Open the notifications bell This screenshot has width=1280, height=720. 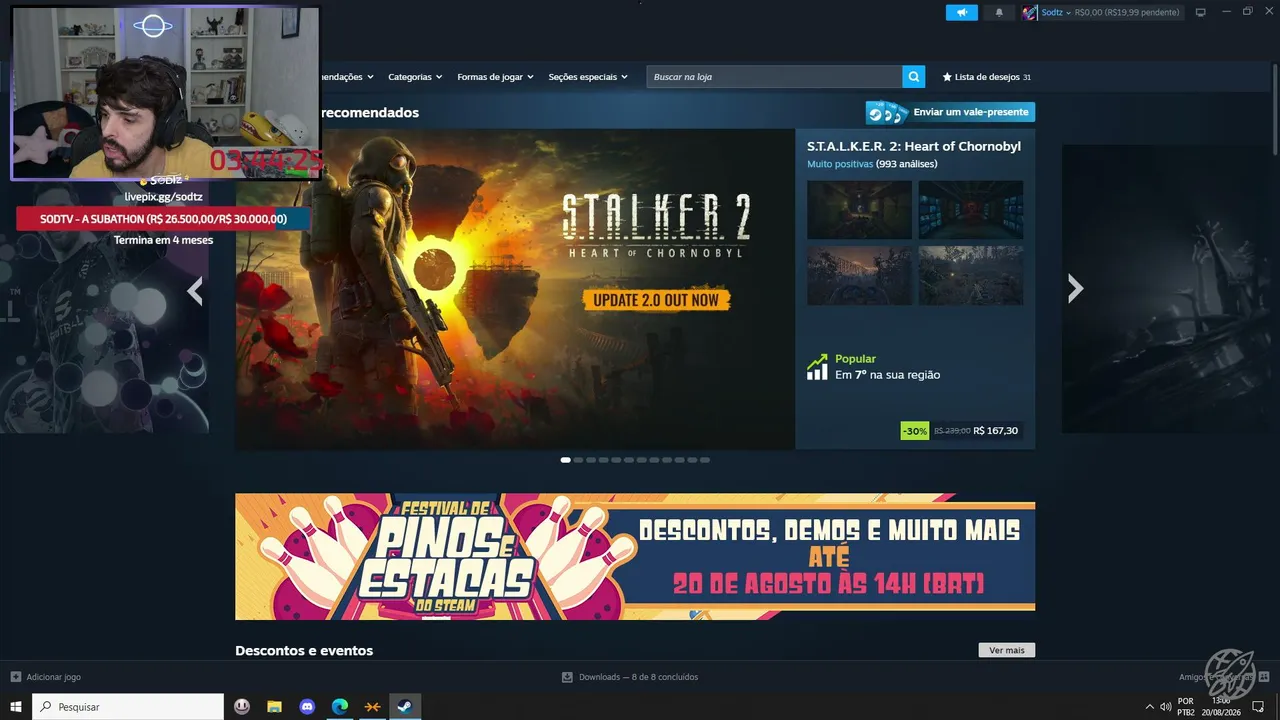[999, 13]
